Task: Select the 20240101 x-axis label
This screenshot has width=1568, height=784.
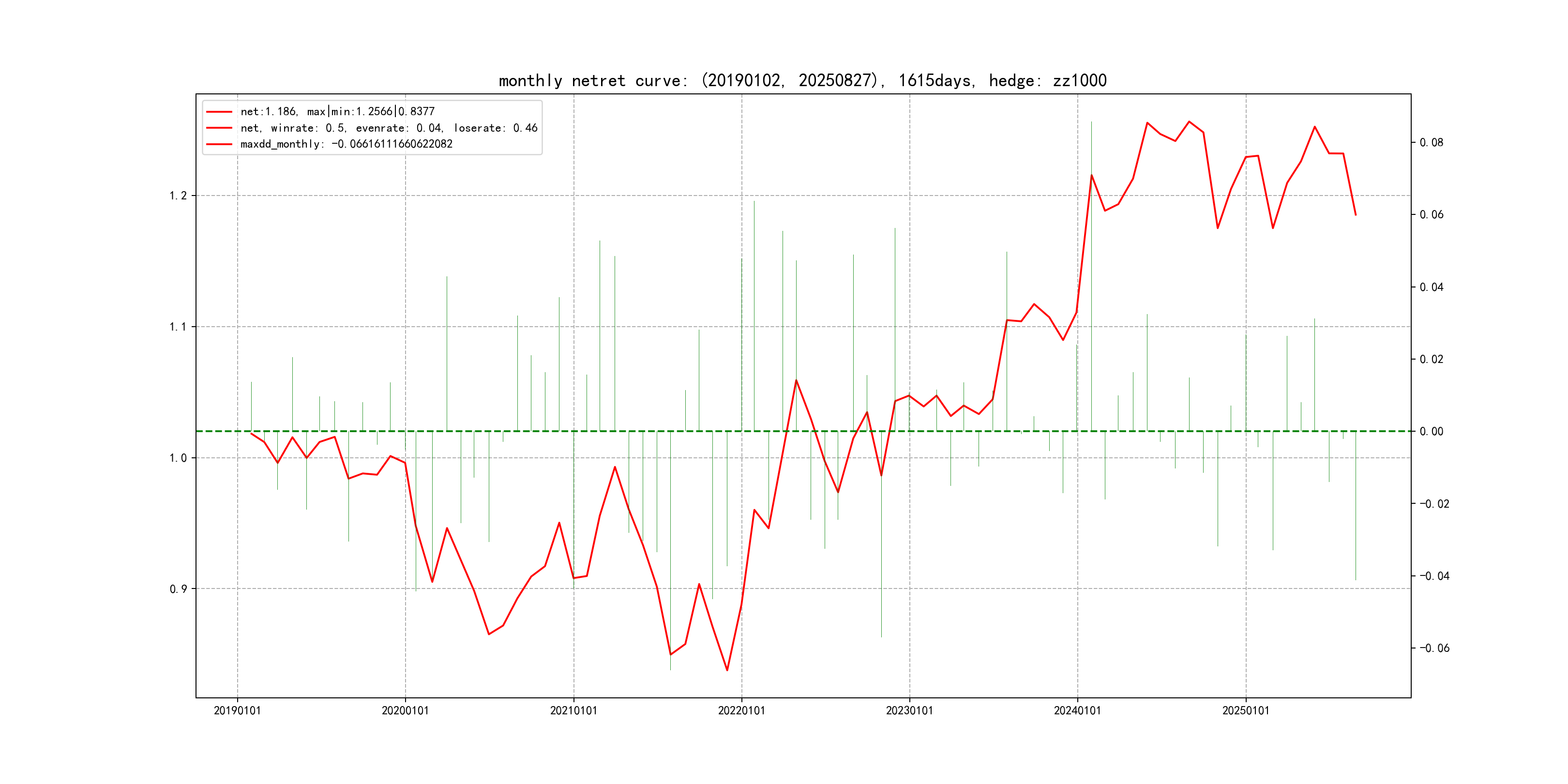Action: 1077,710
